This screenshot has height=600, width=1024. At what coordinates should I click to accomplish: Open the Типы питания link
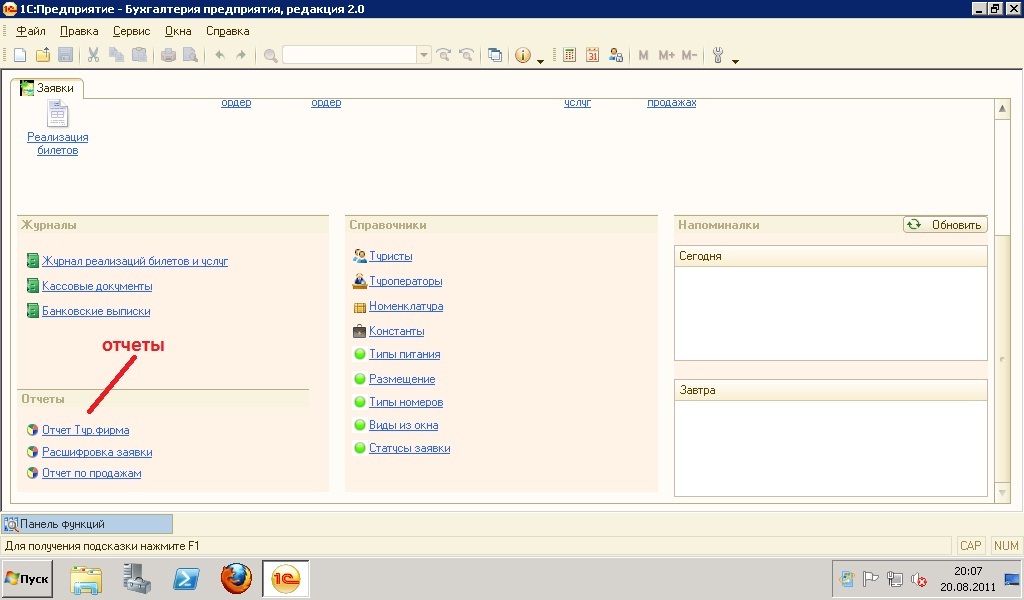pyautogui.click(x=404, y=355)
